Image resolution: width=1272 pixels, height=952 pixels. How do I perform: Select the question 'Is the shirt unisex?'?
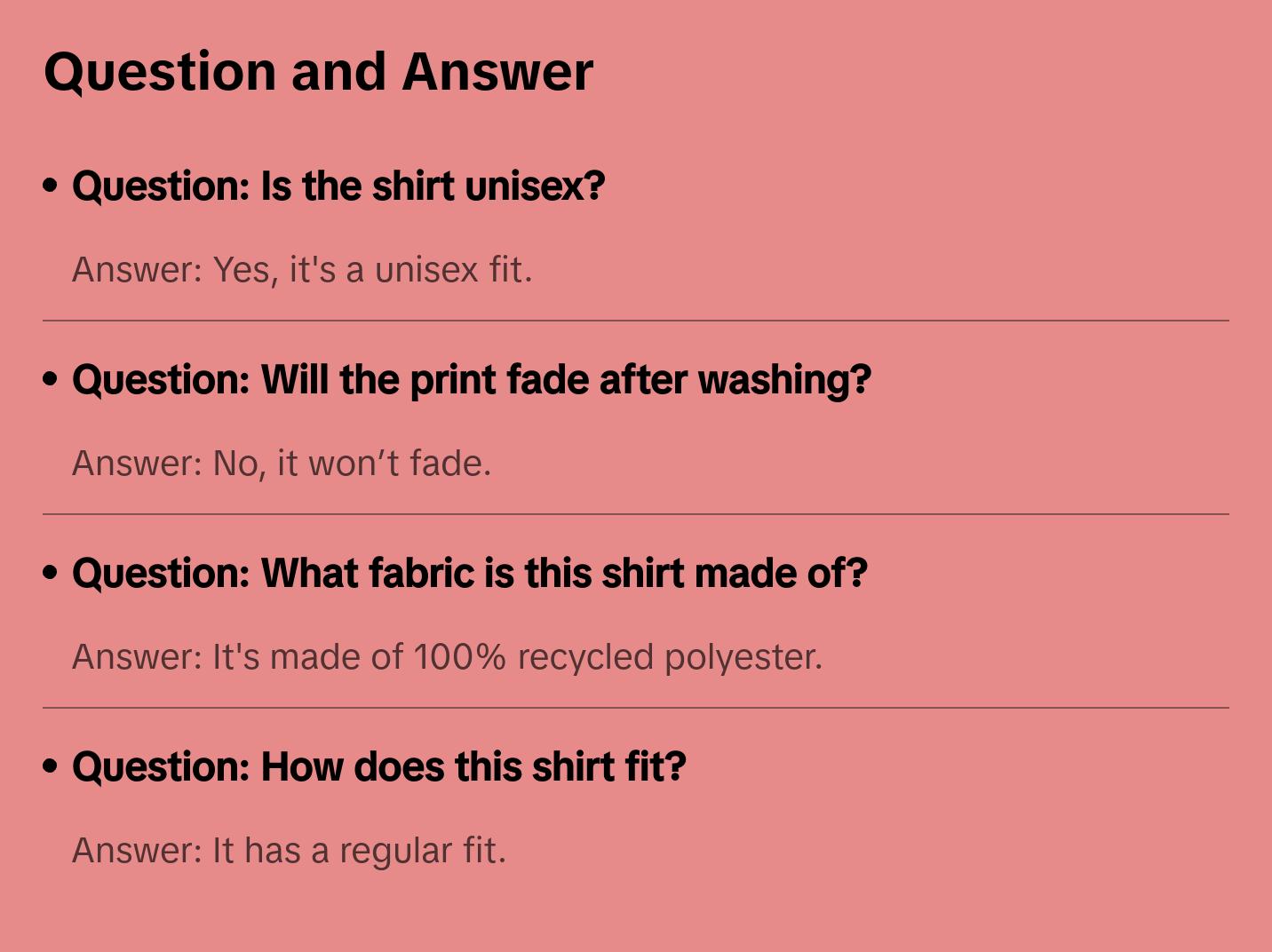click(x=338, y=186)
